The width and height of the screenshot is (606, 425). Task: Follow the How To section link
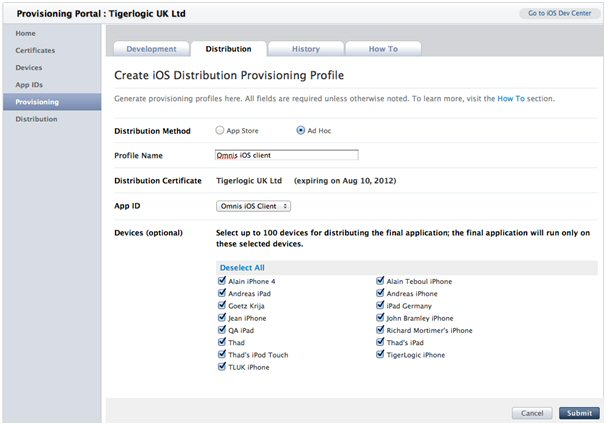(x=511, y=99)
